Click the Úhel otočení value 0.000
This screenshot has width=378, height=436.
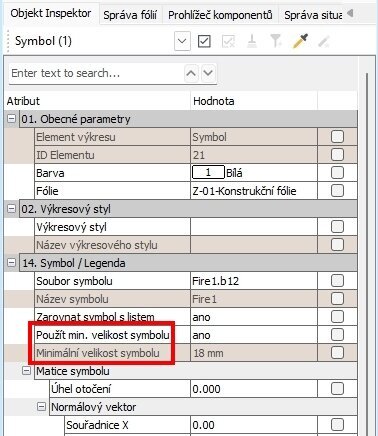[x=206, y=389]
